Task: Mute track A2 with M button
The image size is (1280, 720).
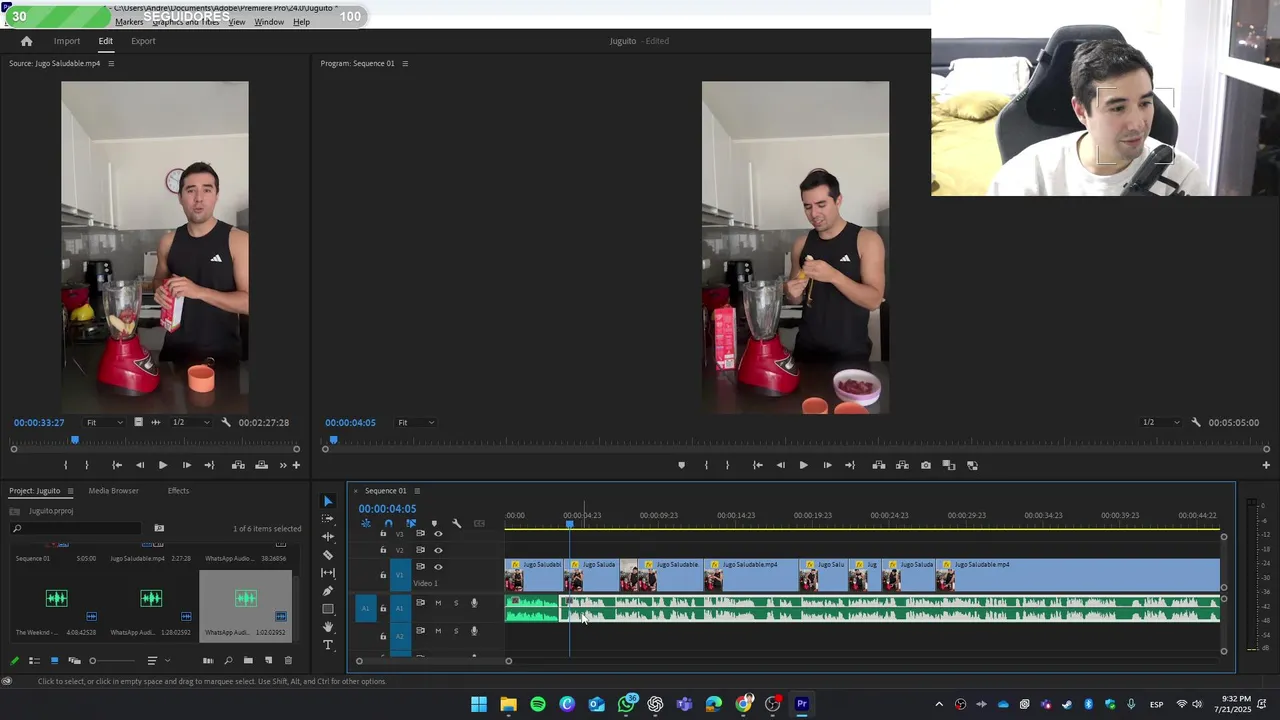Action: 438,631
